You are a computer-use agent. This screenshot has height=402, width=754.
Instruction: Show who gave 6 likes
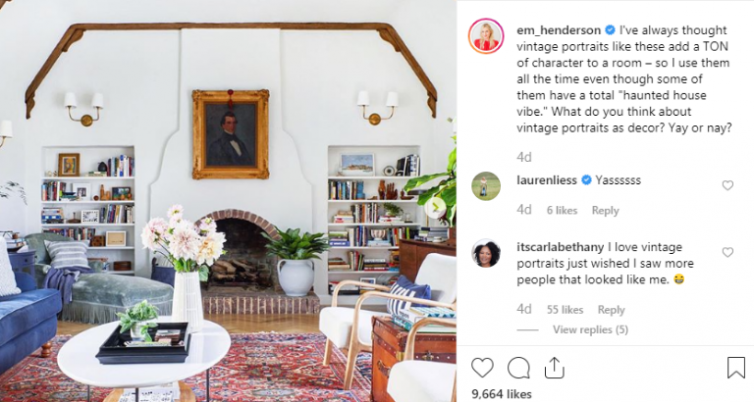point(562,211)
